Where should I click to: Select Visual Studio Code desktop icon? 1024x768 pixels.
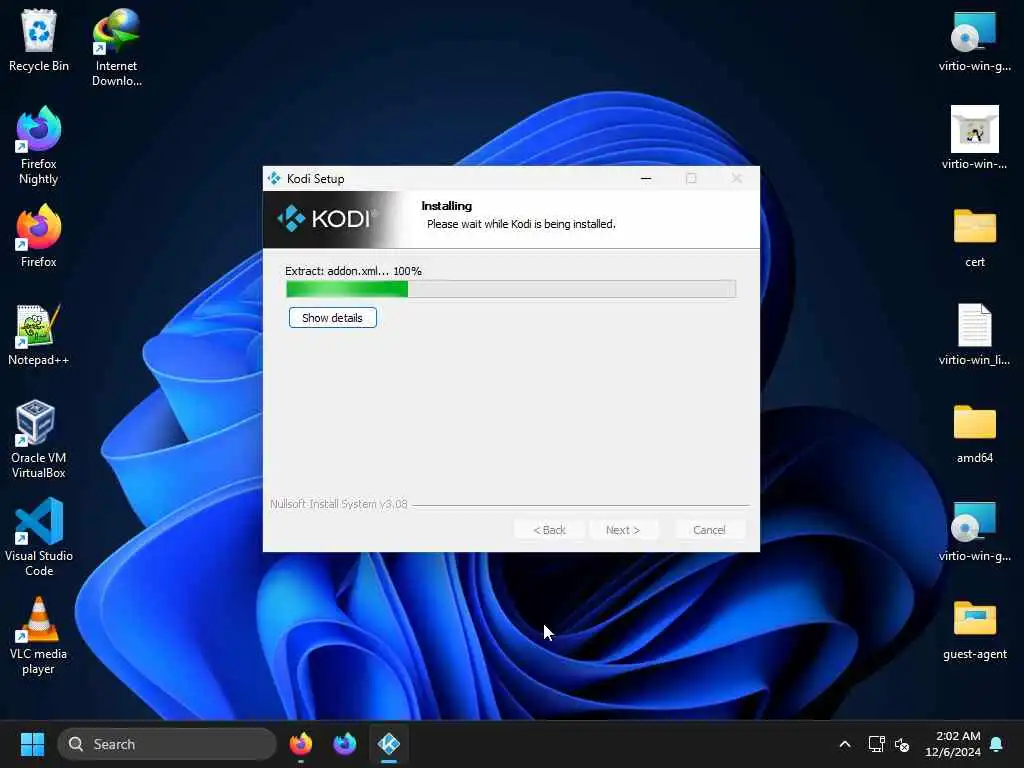[39, 537]
